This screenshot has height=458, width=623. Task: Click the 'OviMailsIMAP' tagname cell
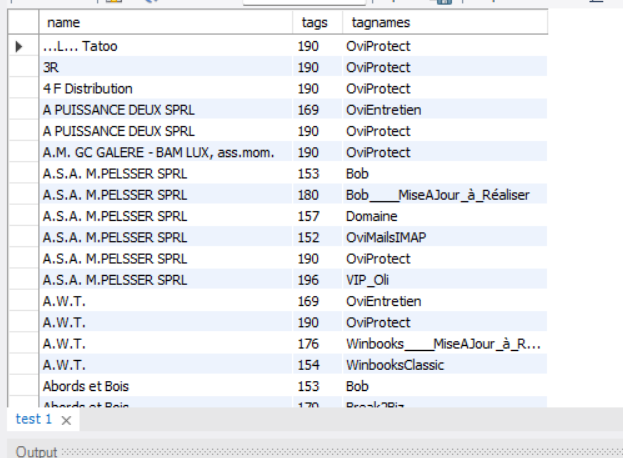pos(445,237)
